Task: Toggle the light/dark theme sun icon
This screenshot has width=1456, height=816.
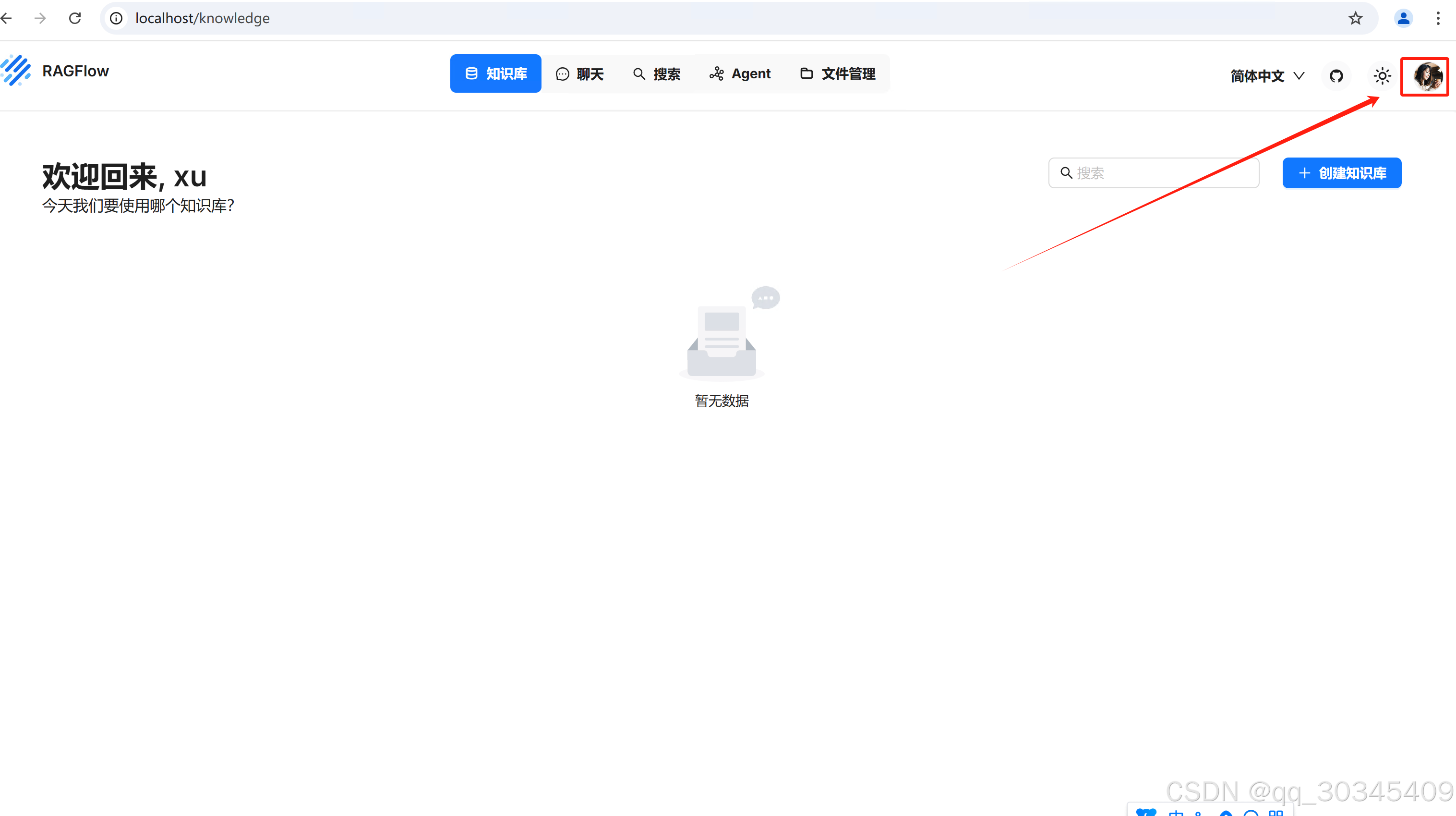Action: [1383, 76]
